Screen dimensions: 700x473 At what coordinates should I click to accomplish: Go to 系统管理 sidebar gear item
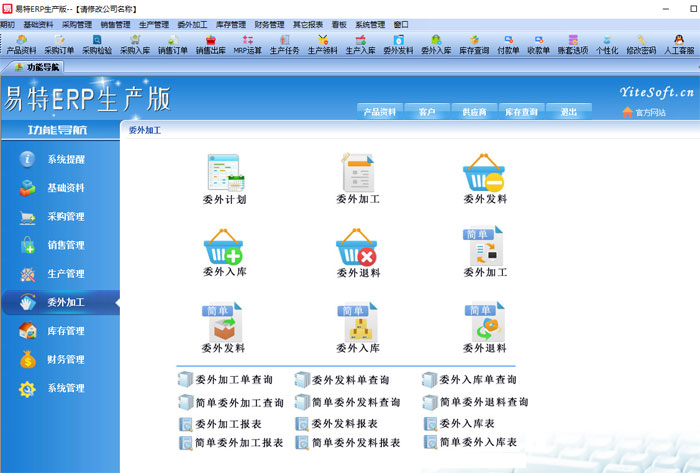pyautogui.click(x=65, y=388)
